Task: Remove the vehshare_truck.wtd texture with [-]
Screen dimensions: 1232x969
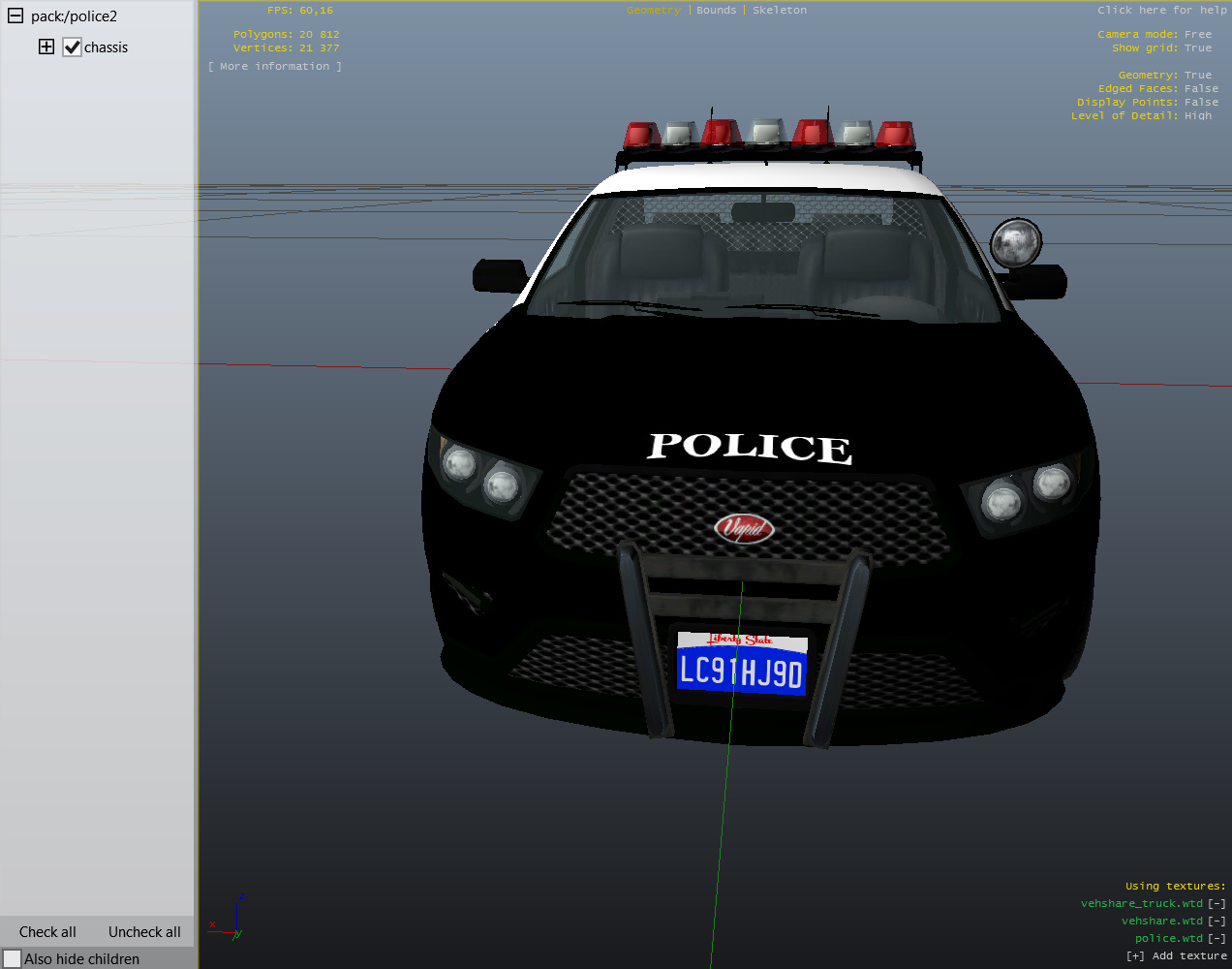Action: click(x=1217, y=903)
